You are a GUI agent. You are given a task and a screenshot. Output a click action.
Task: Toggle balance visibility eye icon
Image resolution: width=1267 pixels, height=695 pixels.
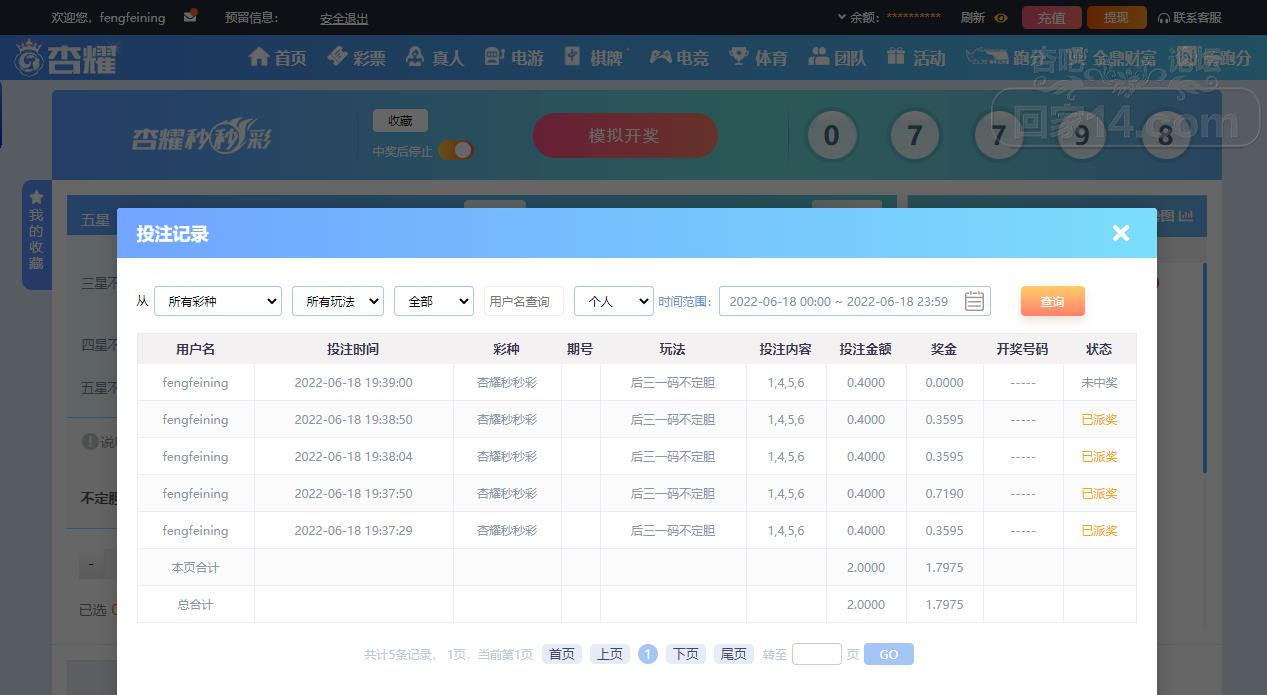coord(1001,18)
